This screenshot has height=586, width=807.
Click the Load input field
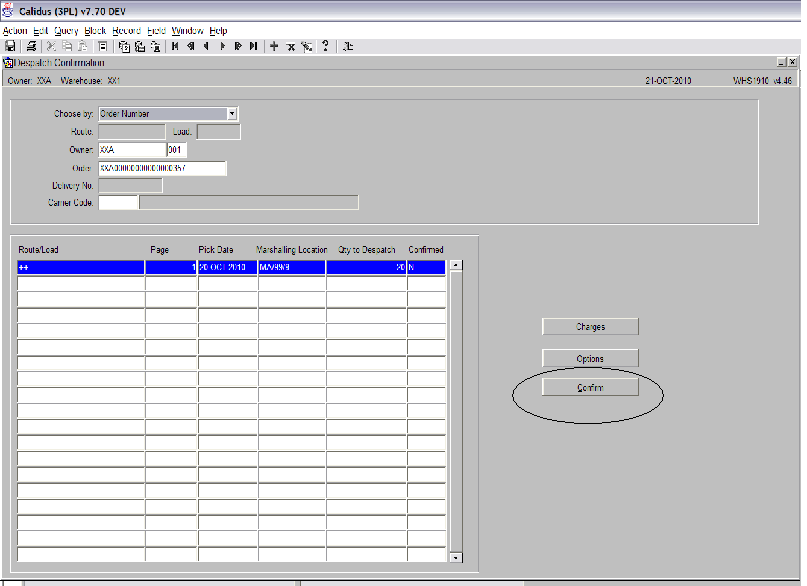(x=219, y=132)
